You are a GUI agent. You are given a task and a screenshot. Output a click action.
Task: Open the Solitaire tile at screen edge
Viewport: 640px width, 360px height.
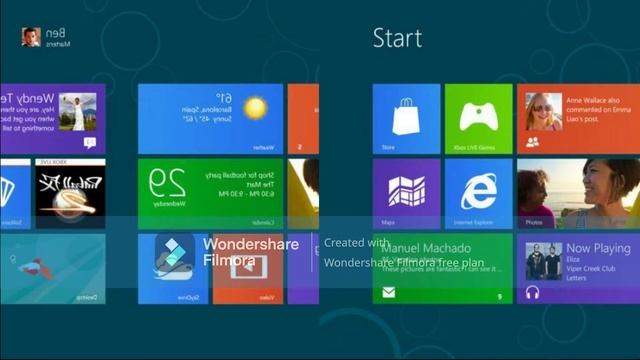click(15, 193)
